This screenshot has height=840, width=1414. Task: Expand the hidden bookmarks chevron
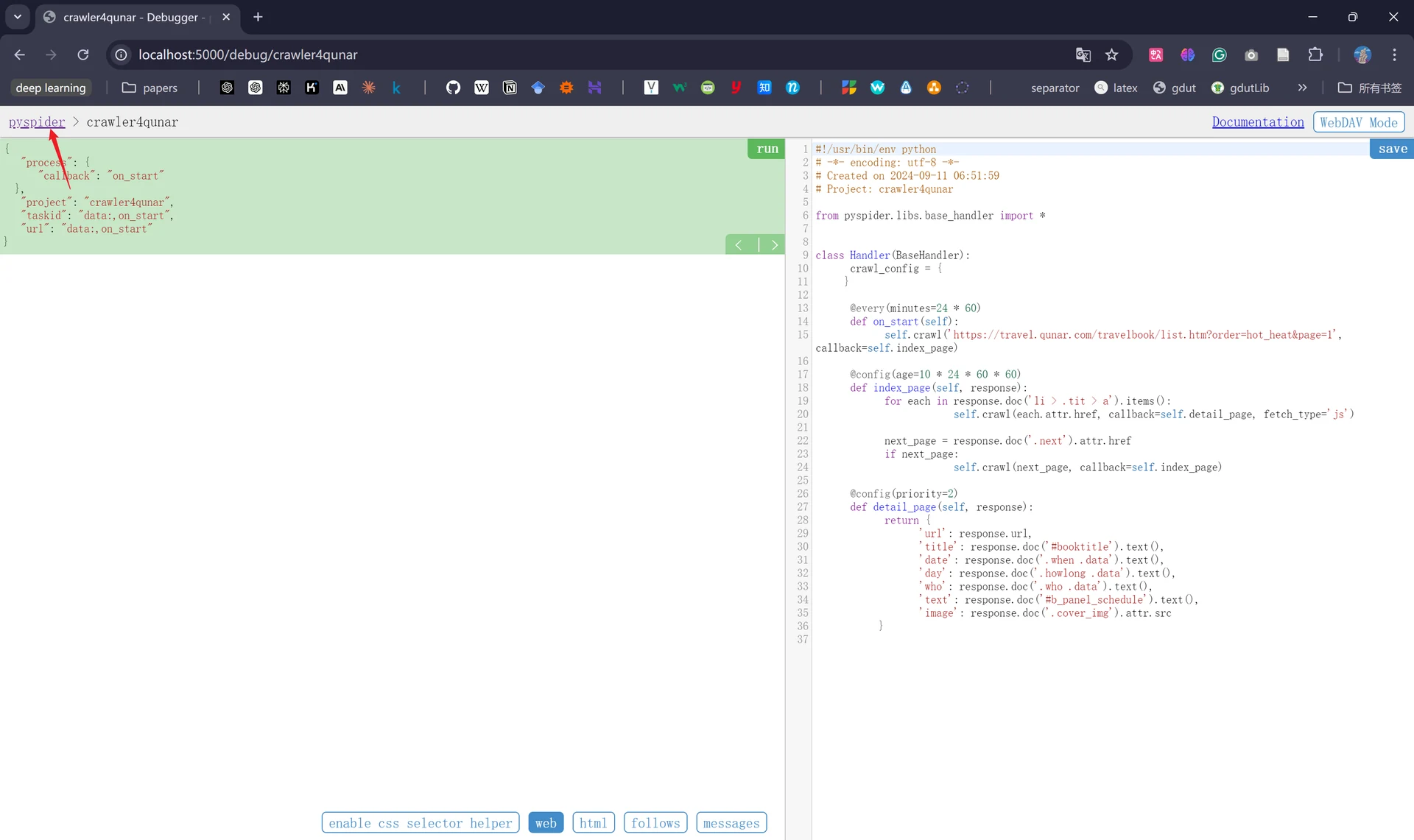1302,88
